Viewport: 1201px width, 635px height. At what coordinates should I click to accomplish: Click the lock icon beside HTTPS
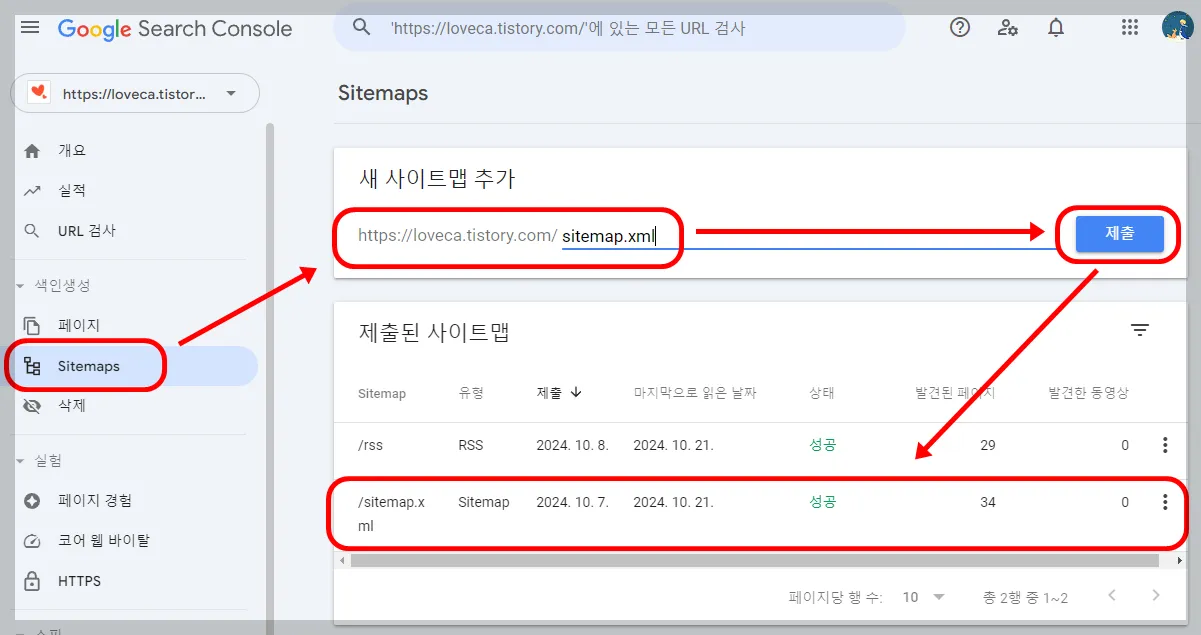(32, 581)
